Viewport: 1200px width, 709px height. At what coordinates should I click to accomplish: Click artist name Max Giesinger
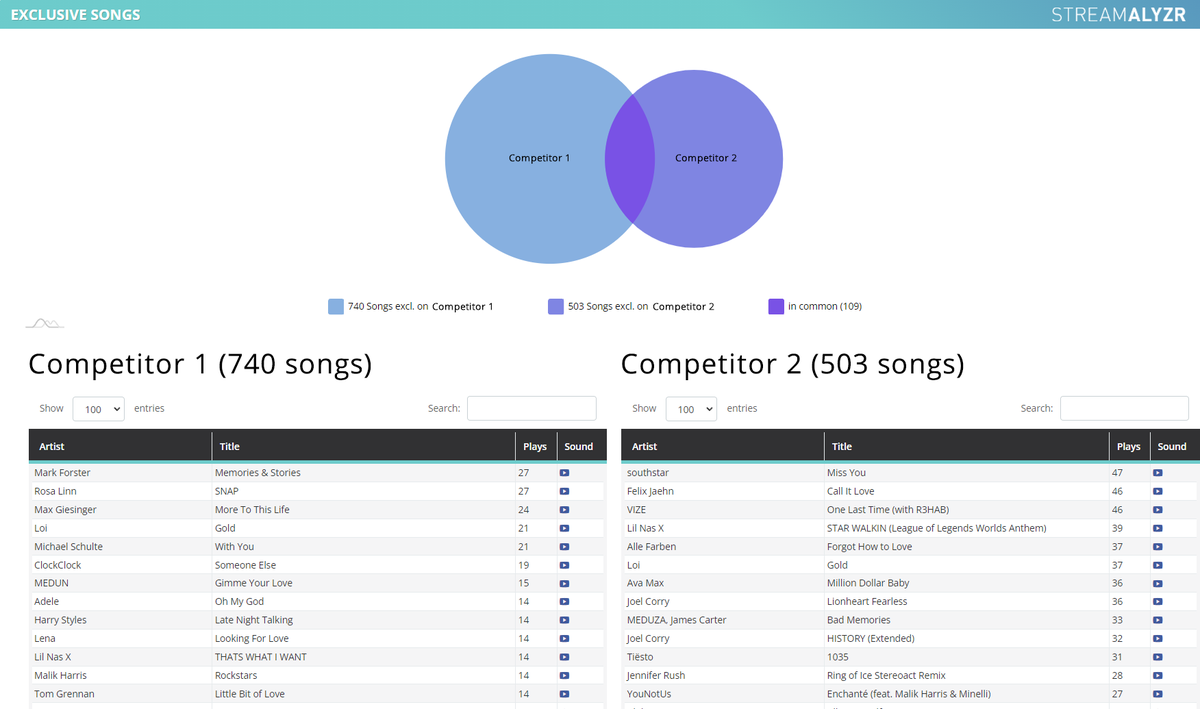tap(65, 510)
